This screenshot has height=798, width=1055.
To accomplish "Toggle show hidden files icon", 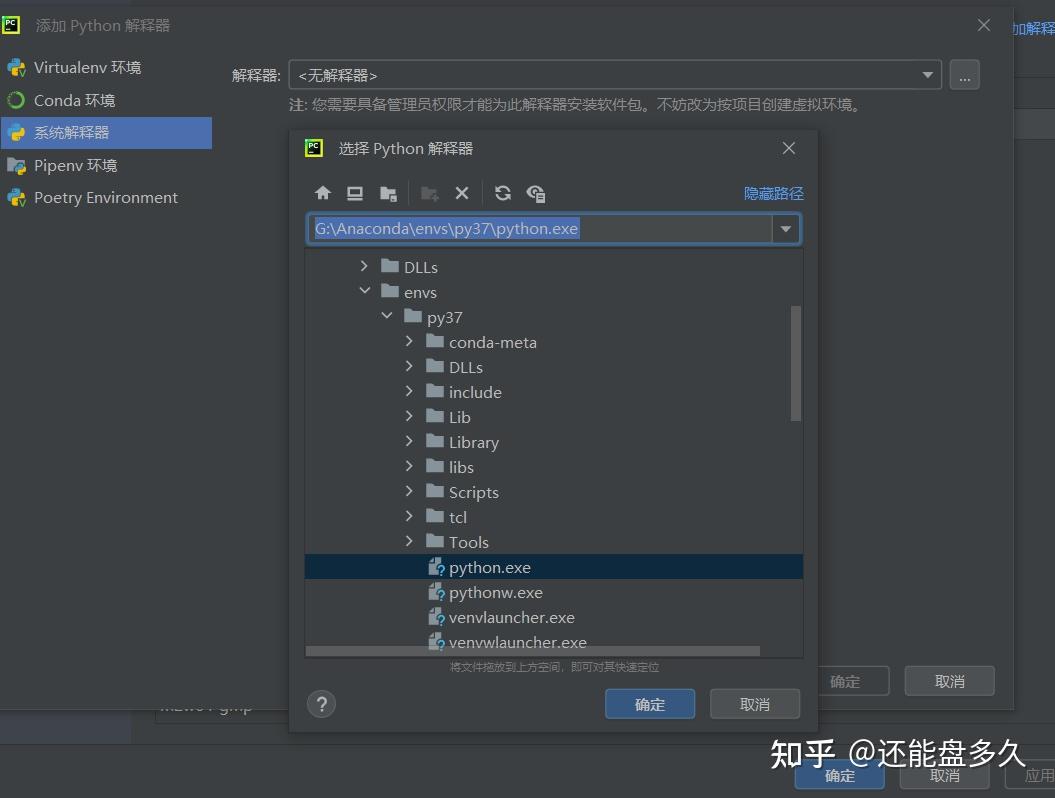I will coord(536,194).
